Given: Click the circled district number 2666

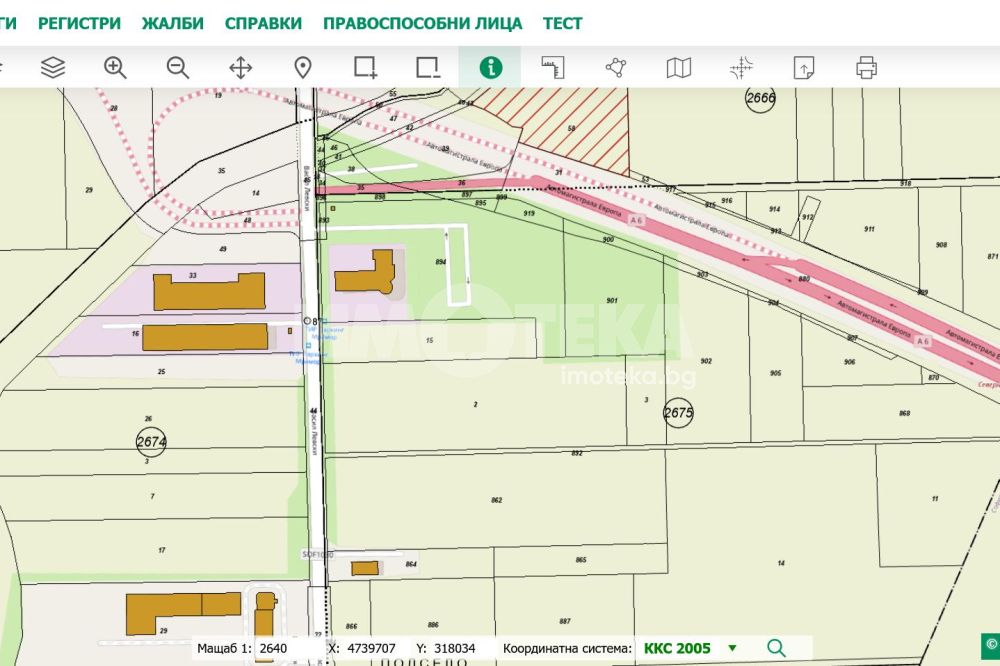Looking at the screenshot, I should pos(760,98).
